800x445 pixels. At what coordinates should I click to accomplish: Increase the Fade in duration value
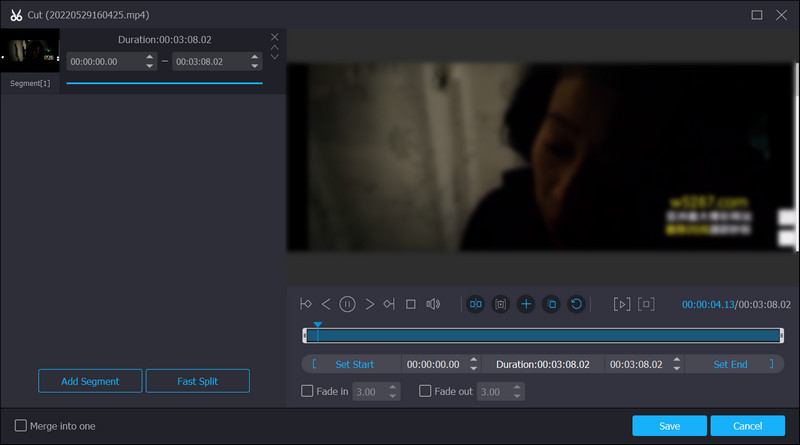(393, 388)
